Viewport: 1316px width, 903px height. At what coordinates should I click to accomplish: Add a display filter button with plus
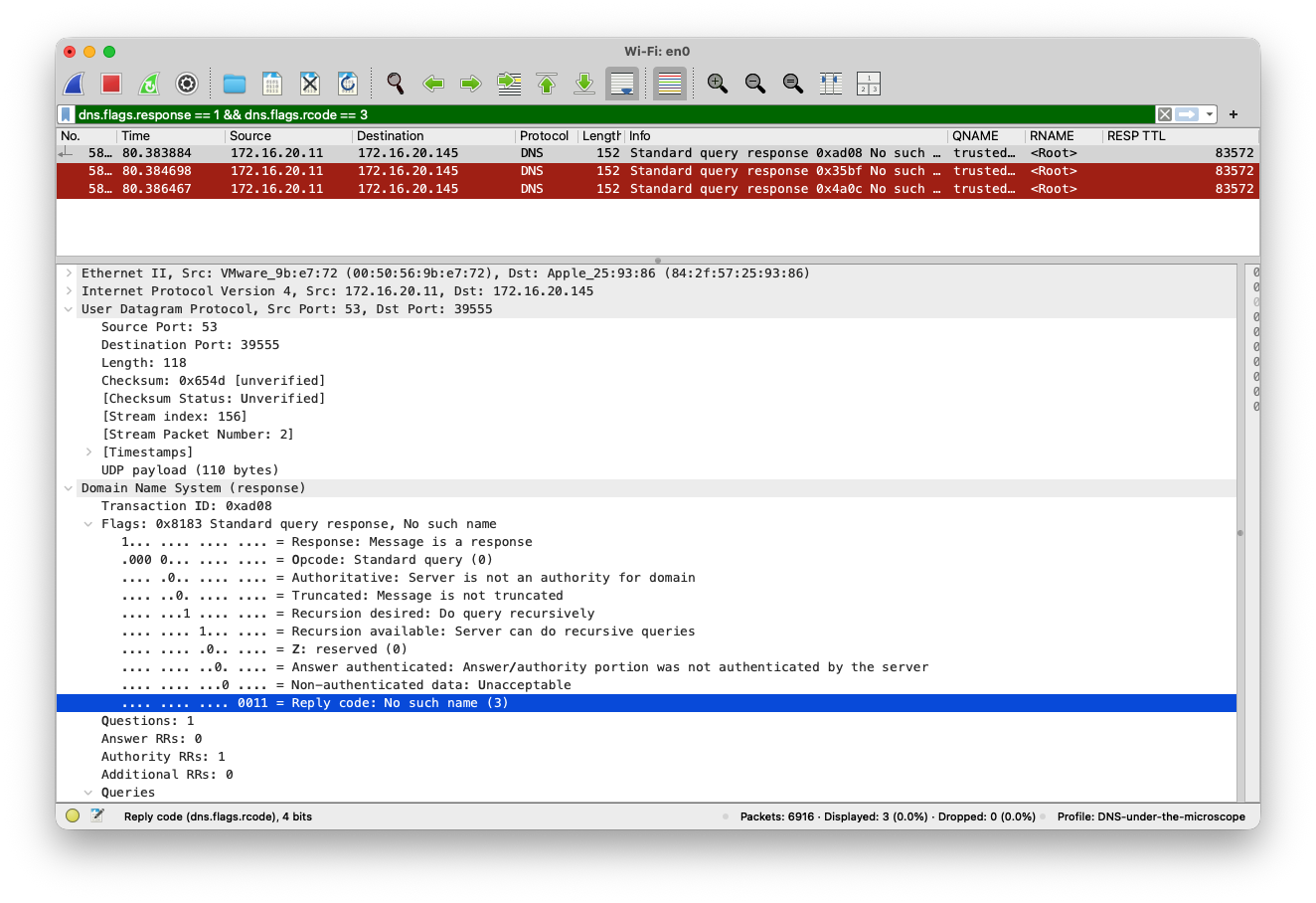click(x=1234, y=114)
